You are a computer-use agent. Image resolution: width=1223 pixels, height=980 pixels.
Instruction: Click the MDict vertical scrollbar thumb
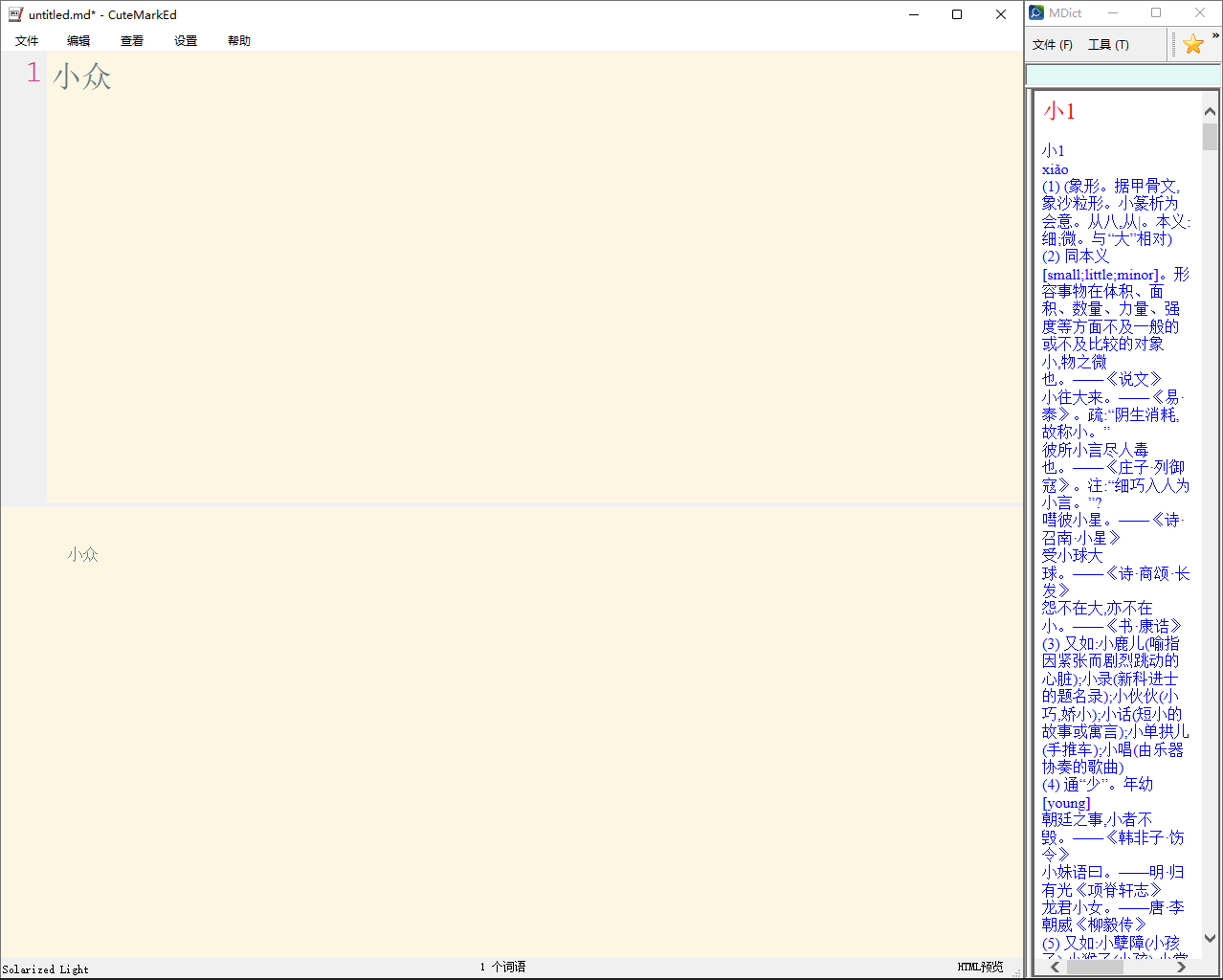[1210, 136]
